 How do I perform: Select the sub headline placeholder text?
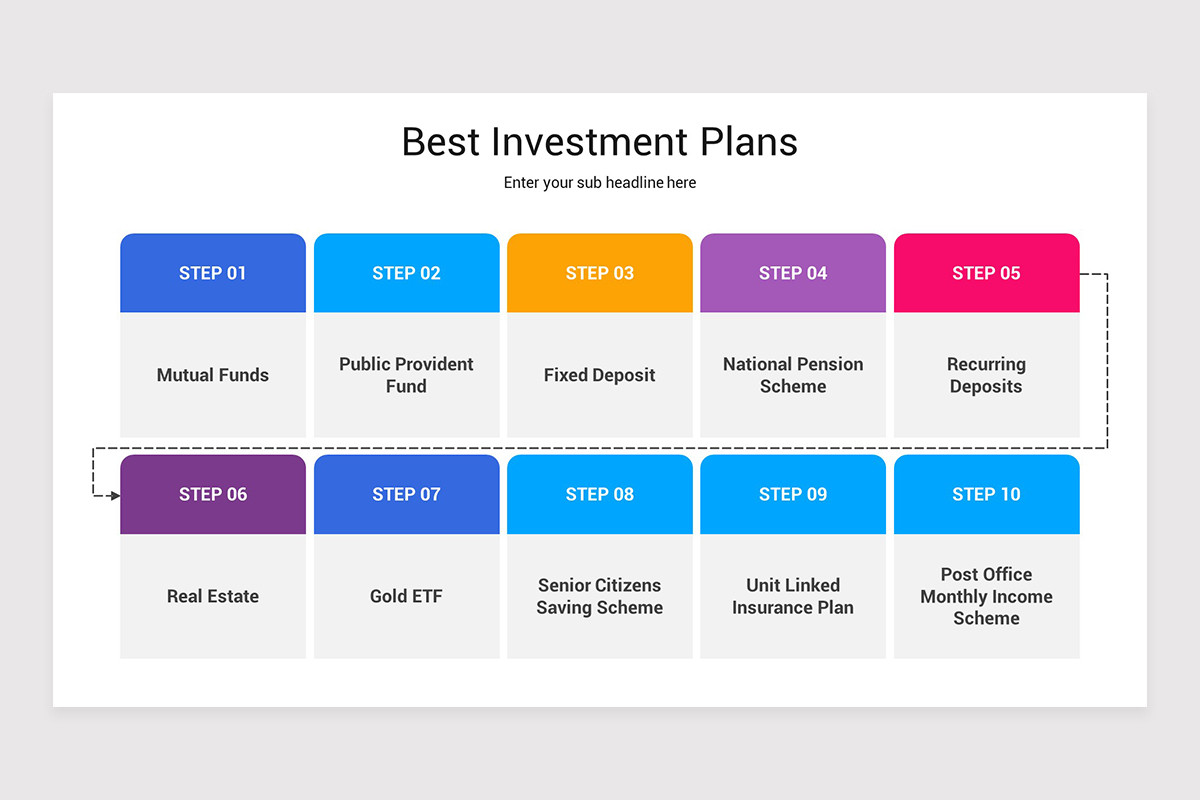(x=600, y=183)
